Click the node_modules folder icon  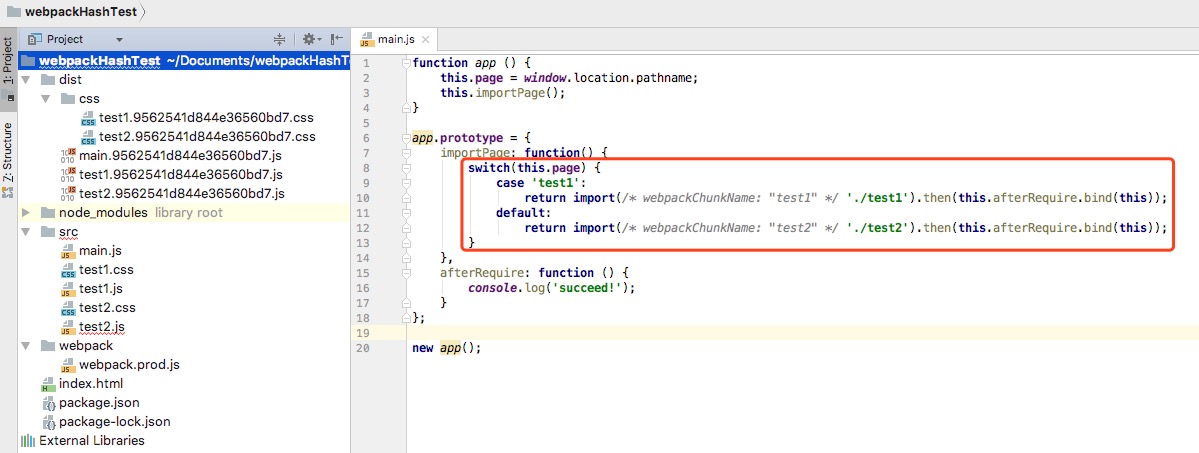(x=47, y=213)
